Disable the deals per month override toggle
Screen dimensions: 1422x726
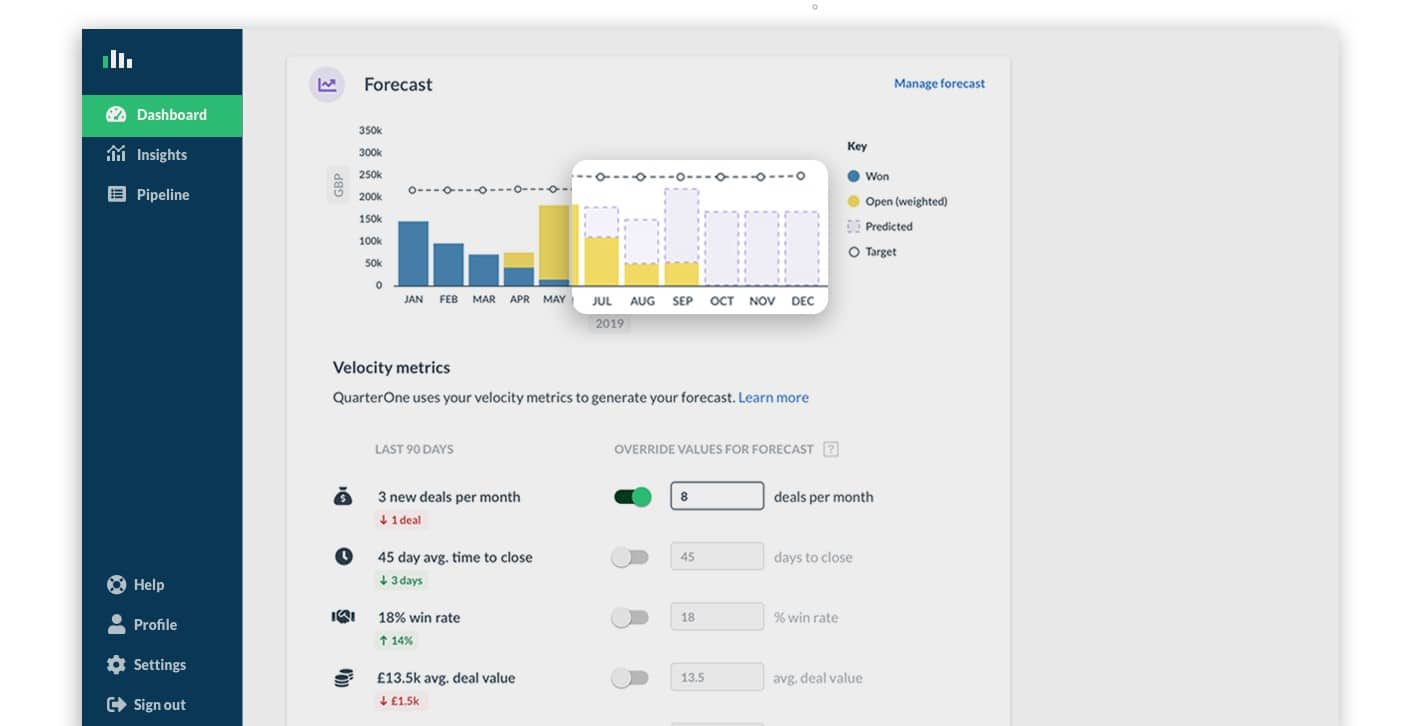pos(632,497)
